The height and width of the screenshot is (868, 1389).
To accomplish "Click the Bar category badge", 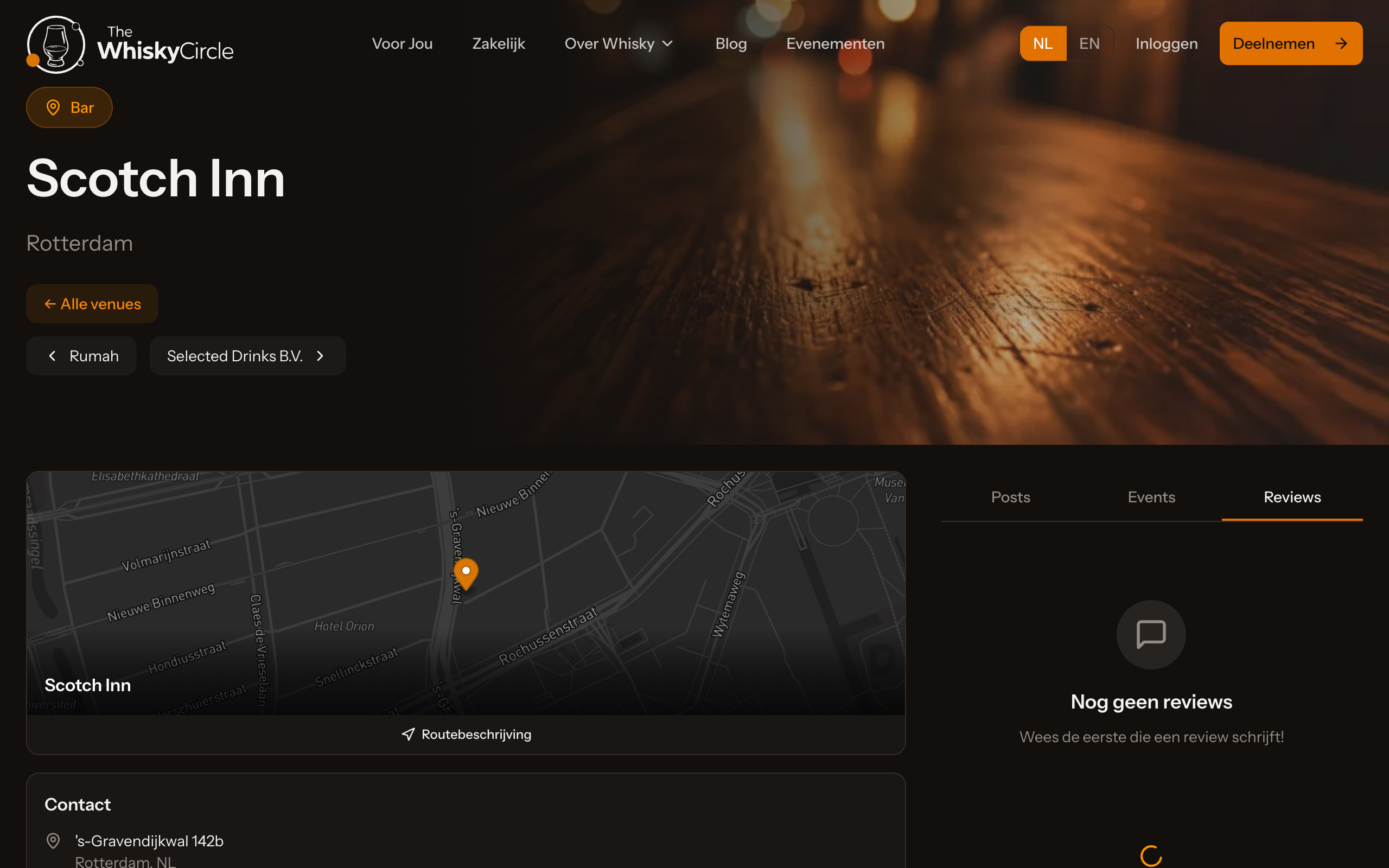I will (x=69, y=107).
